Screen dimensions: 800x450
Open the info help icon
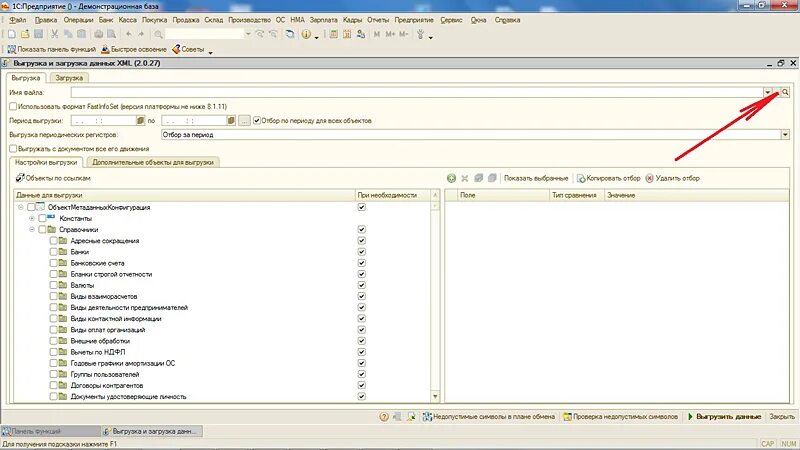click(x=306, y=34)
